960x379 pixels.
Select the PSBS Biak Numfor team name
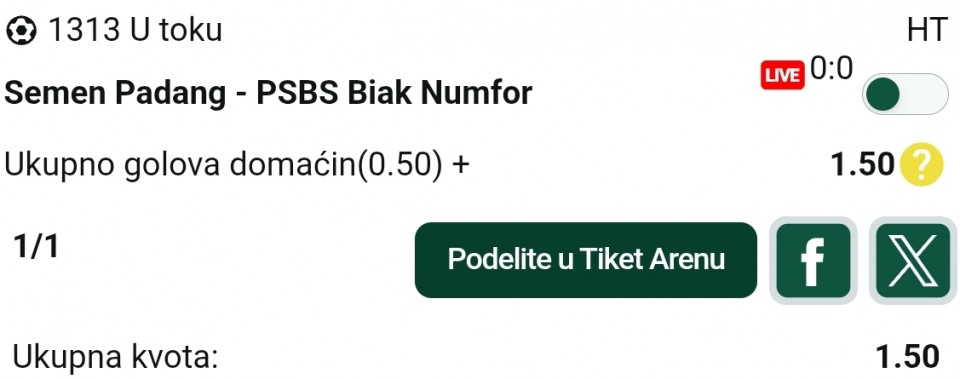(x=394, y=94)
